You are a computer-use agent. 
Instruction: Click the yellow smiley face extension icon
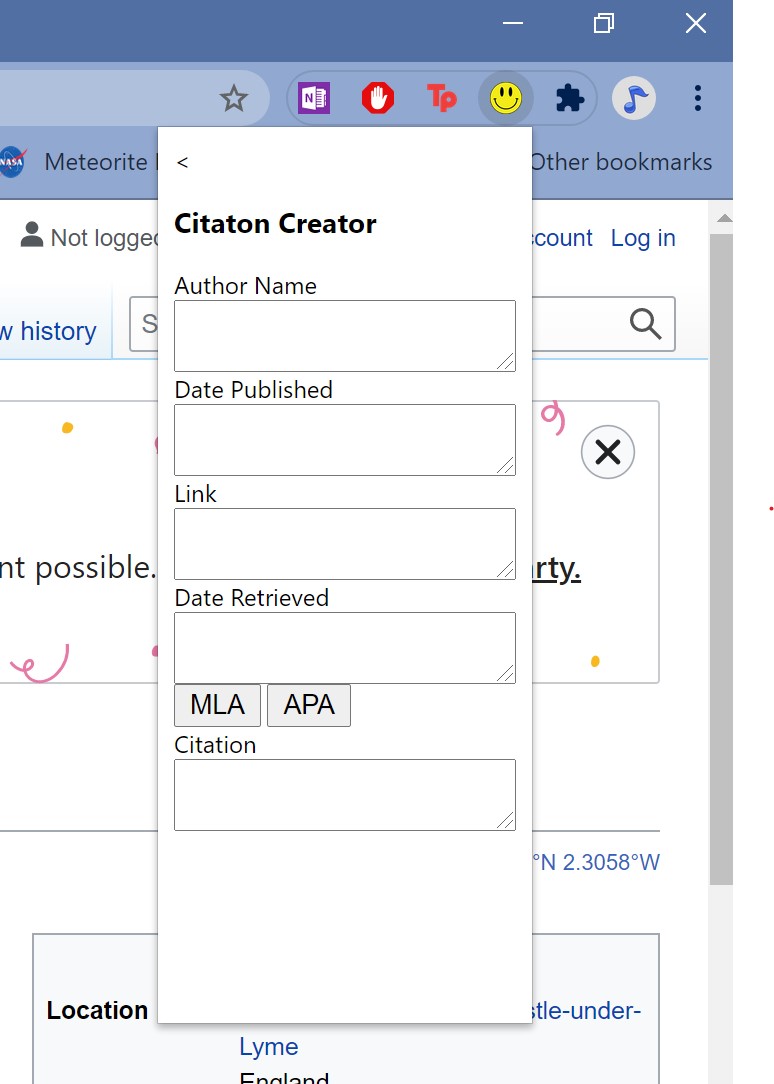[505, 98]
